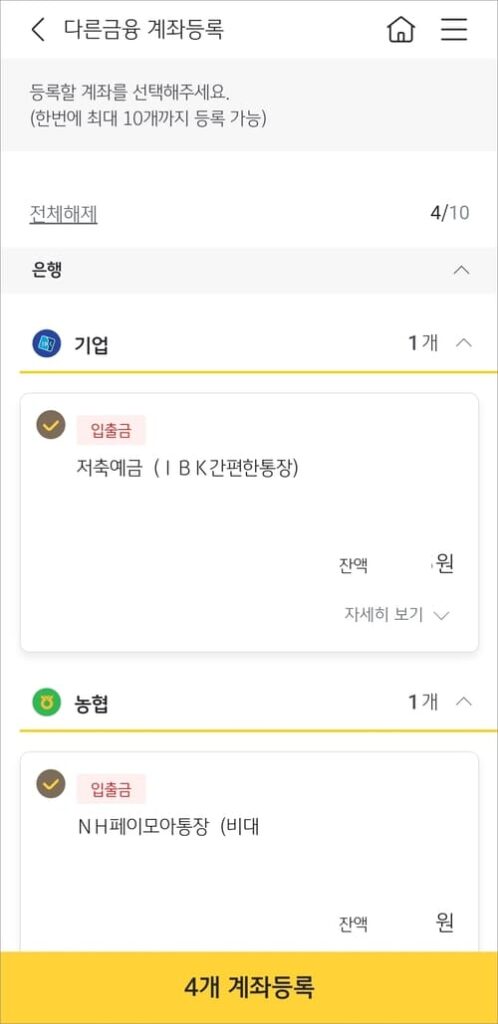
Task: Tap the 4개 계좌등록 button
Action: pyautogui.click(x=249, y=987)
